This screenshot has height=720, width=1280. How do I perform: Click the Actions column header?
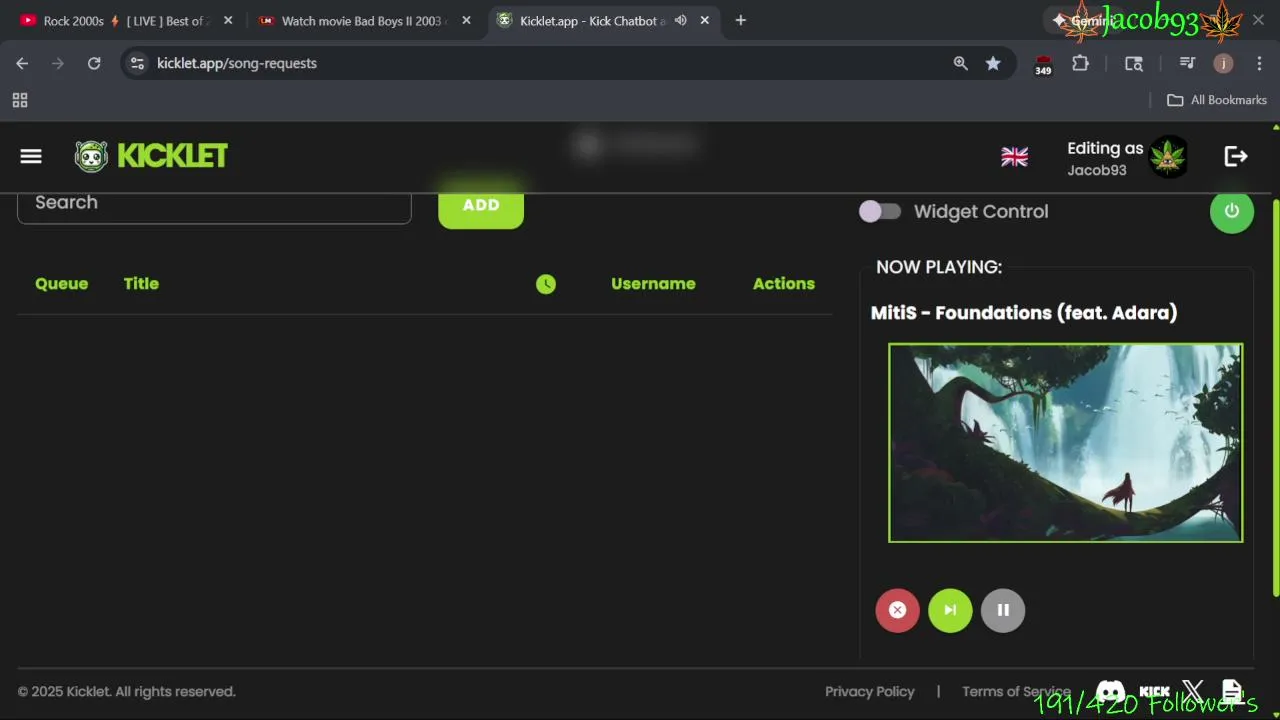pyautogui.click(x=784, y=284)
